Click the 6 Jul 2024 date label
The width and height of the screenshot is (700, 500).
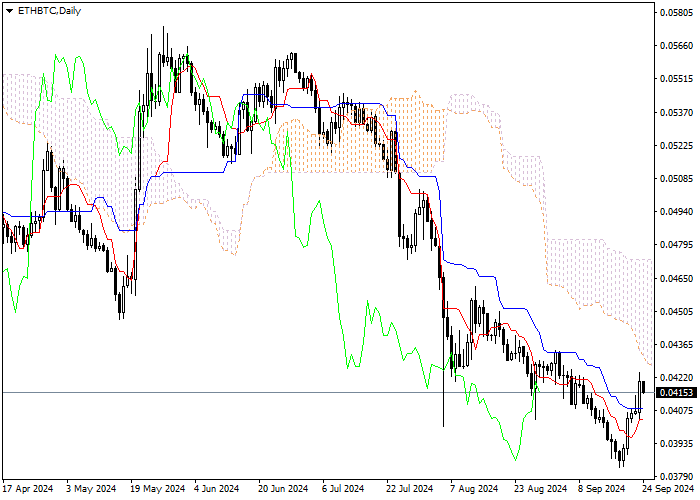tap(343, 489)
